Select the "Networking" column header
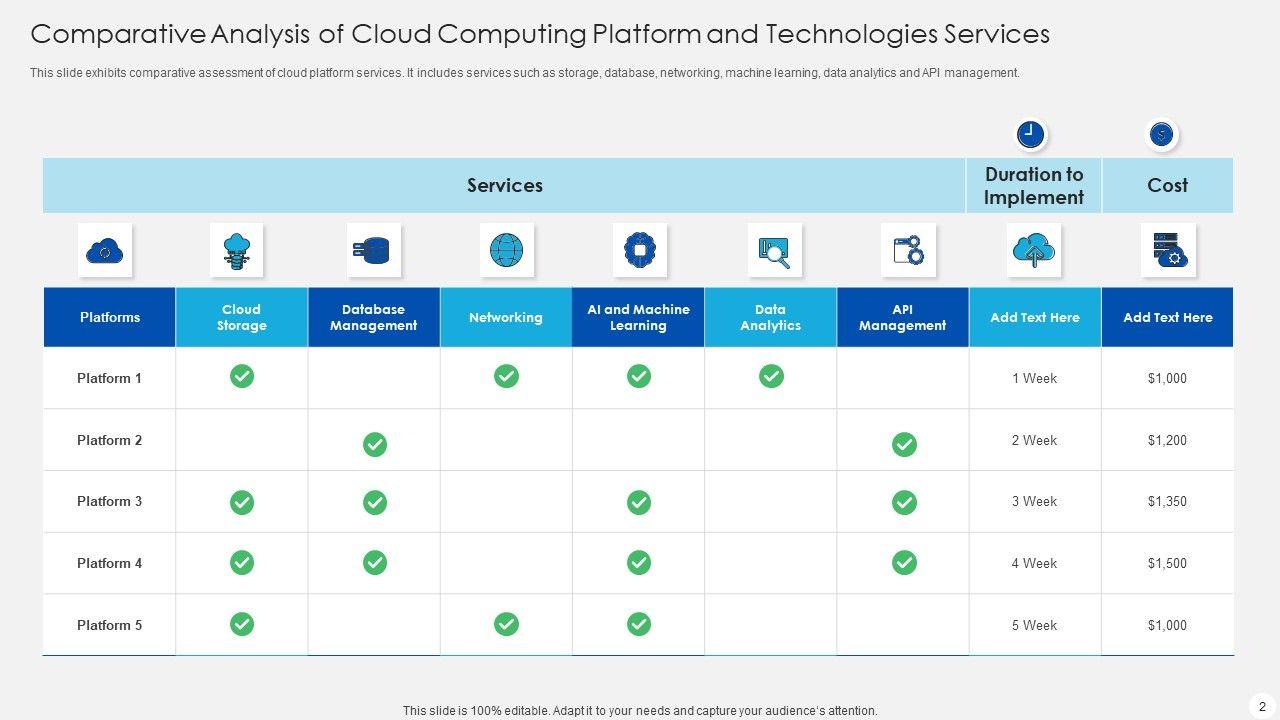This screenshot has height=720, width=1280. point(506,317)
